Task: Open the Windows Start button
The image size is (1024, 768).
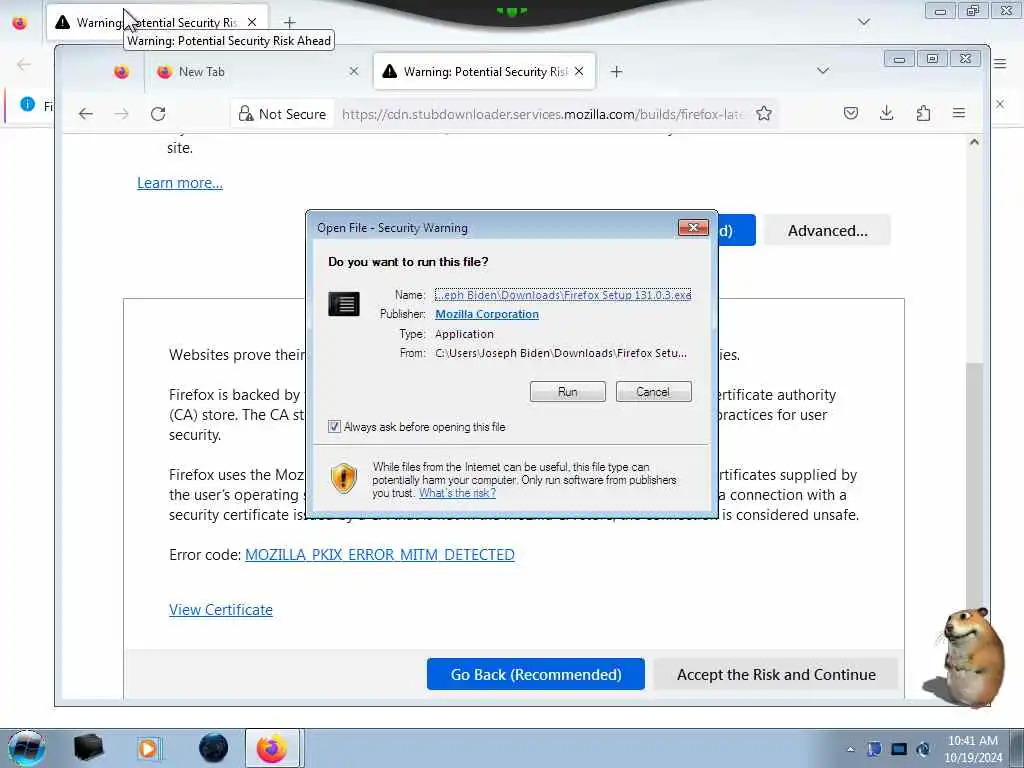Action: (26, 748)
